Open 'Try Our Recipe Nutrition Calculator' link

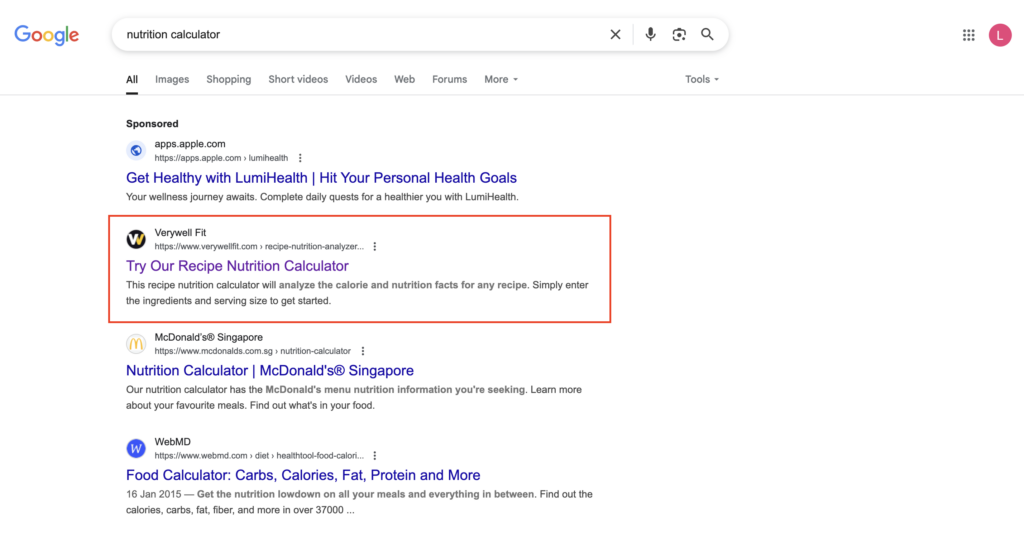click(237, 266)
